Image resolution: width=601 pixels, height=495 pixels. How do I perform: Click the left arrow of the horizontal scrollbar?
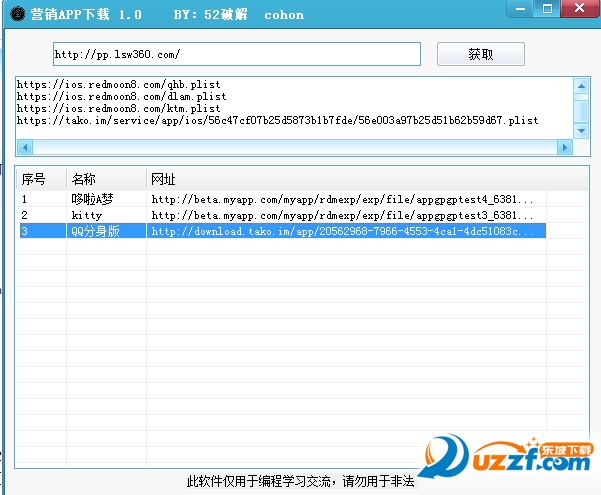(25, 147)
